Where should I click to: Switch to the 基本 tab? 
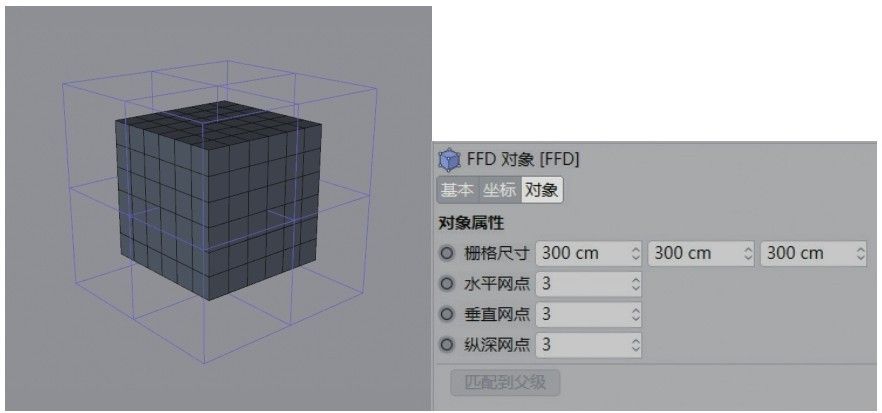pos(457,190)
